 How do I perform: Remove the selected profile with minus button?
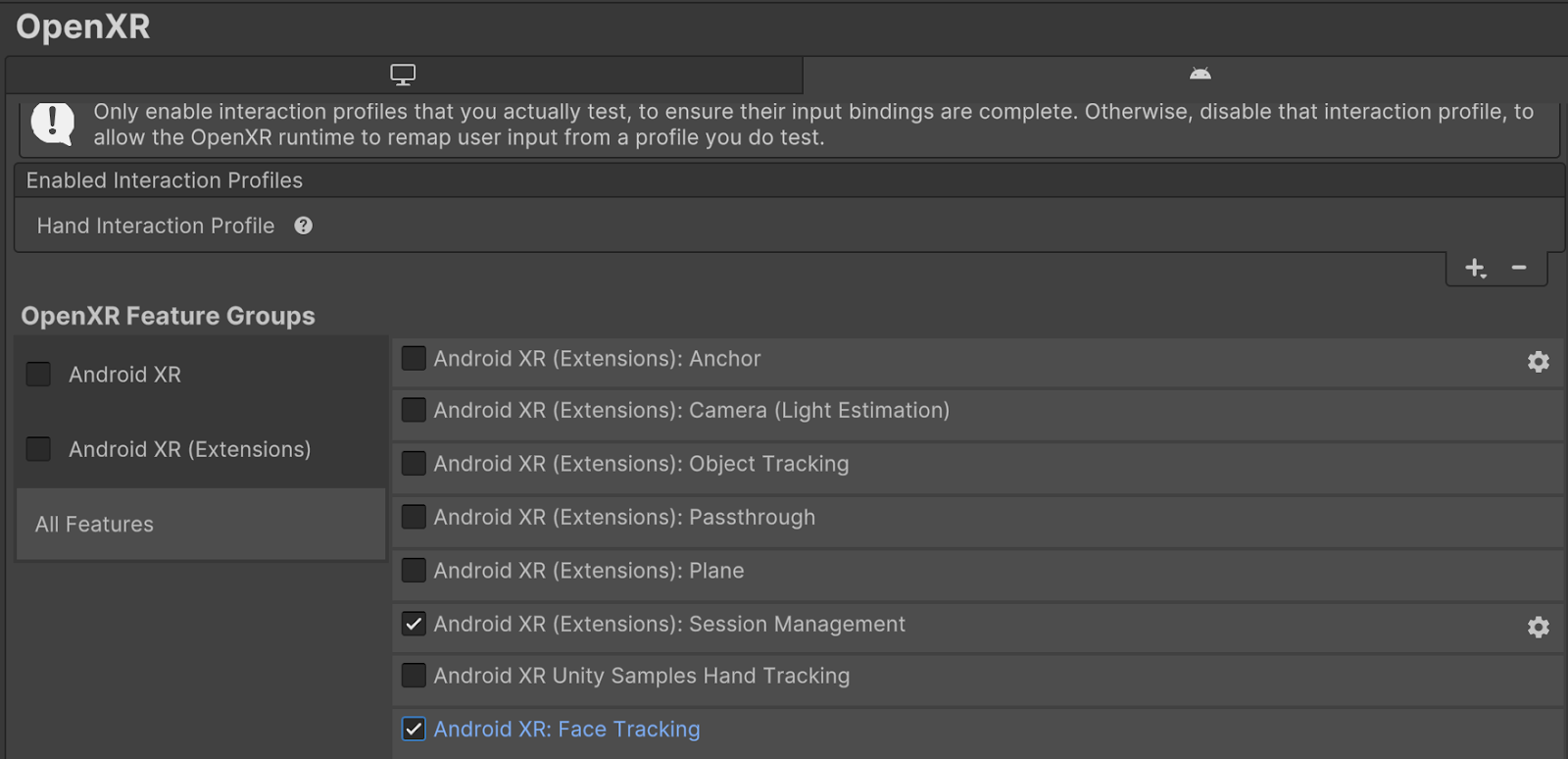[x=1519, y=268]
